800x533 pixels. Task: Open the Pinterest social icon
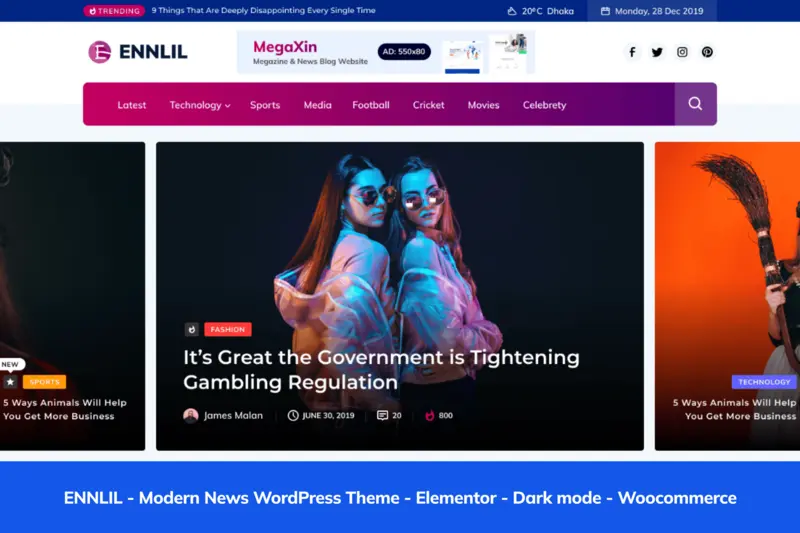[x=707, y=52]
